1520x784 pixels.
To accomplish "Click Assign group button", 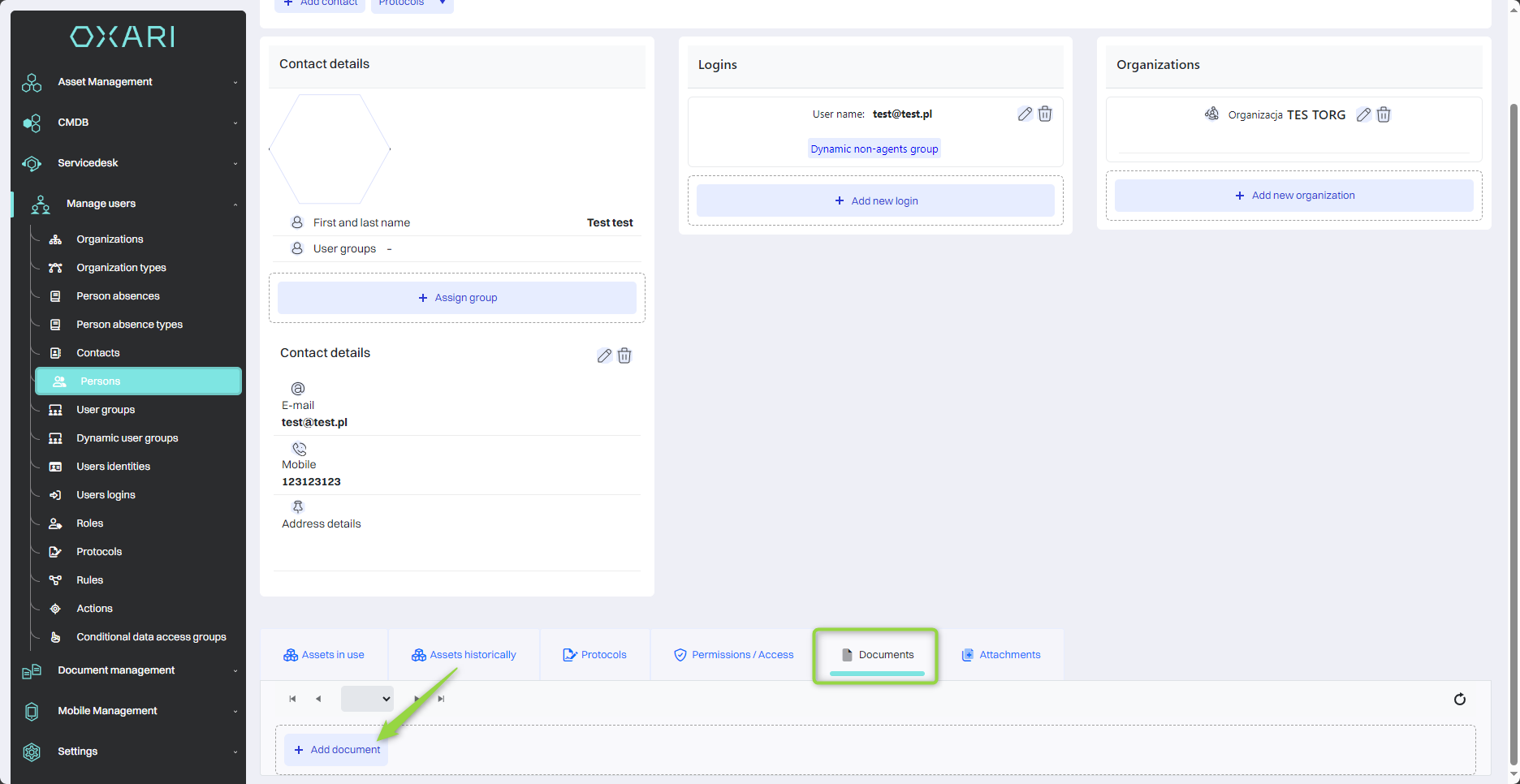I will pos(457,298).
